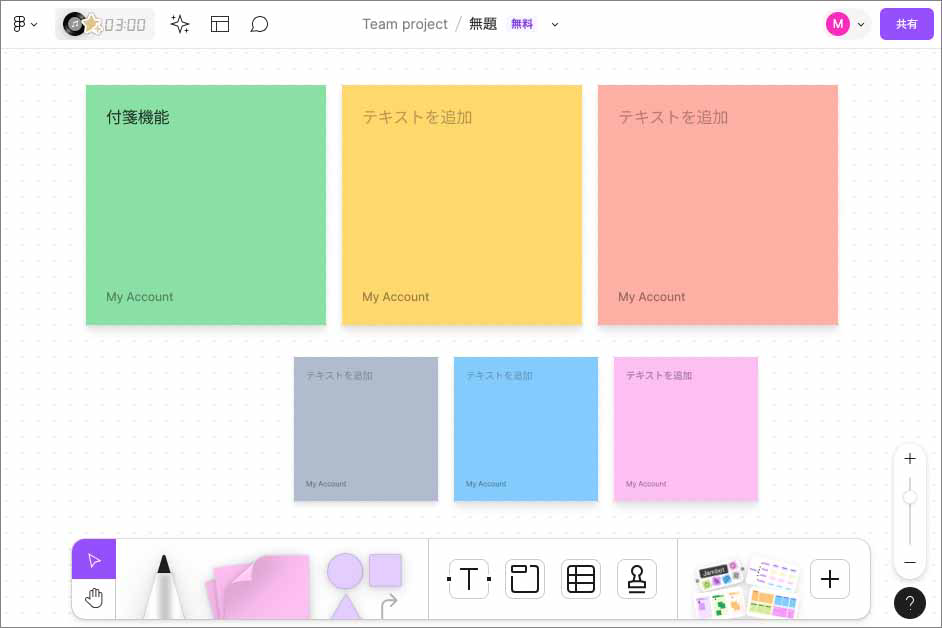Open the main Figma menu

tap(21, 24)
